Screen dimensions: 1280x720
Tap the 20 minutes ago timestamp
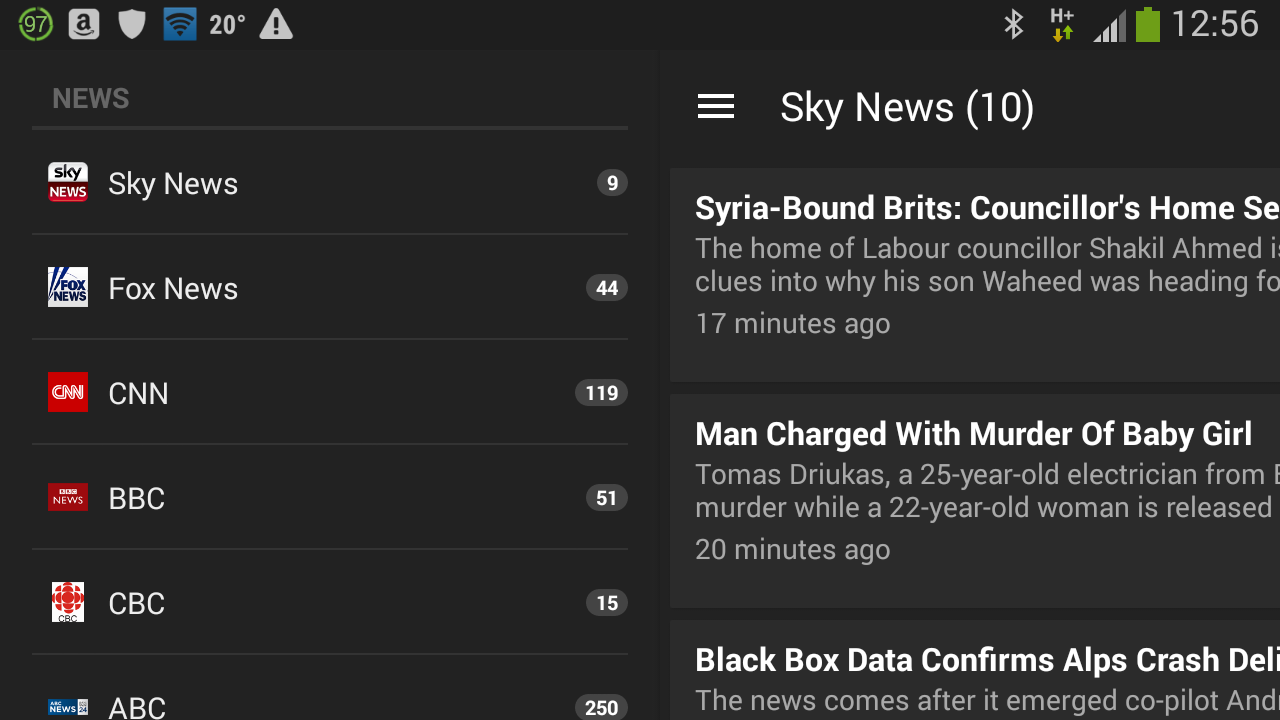click(x=793, y=549)
